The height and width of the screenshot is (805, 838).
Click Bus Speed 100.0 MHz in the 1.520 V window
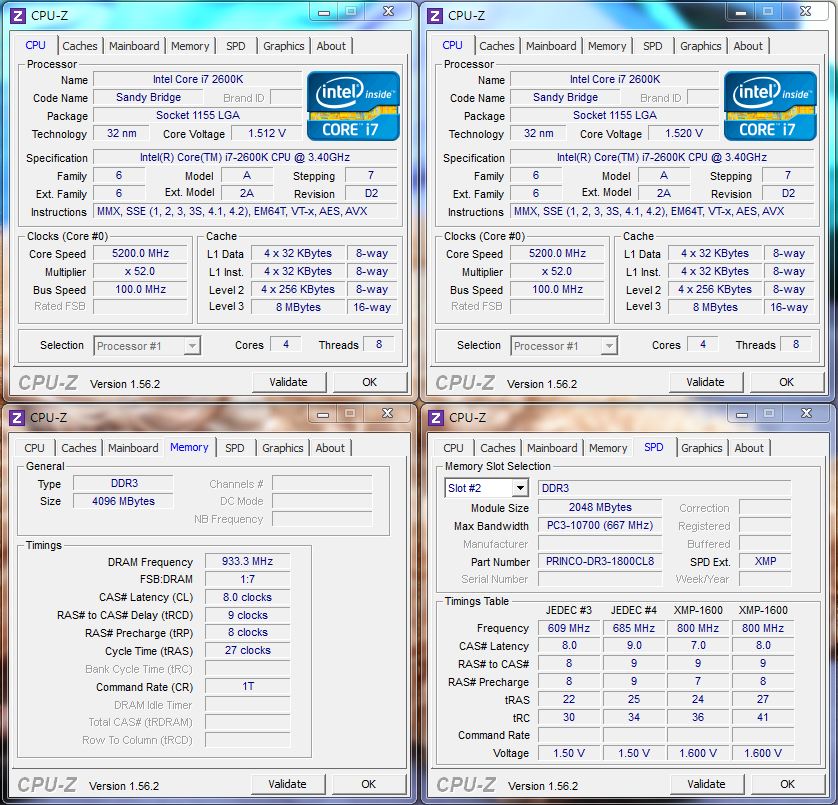click(x=557, y=289)
